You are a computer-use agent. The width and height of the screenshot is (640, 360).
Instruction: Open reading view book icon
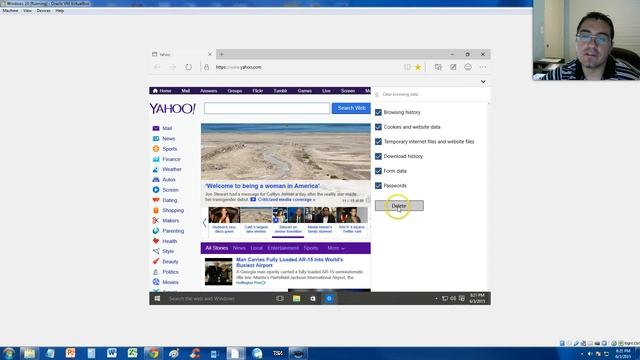point(407,67)
